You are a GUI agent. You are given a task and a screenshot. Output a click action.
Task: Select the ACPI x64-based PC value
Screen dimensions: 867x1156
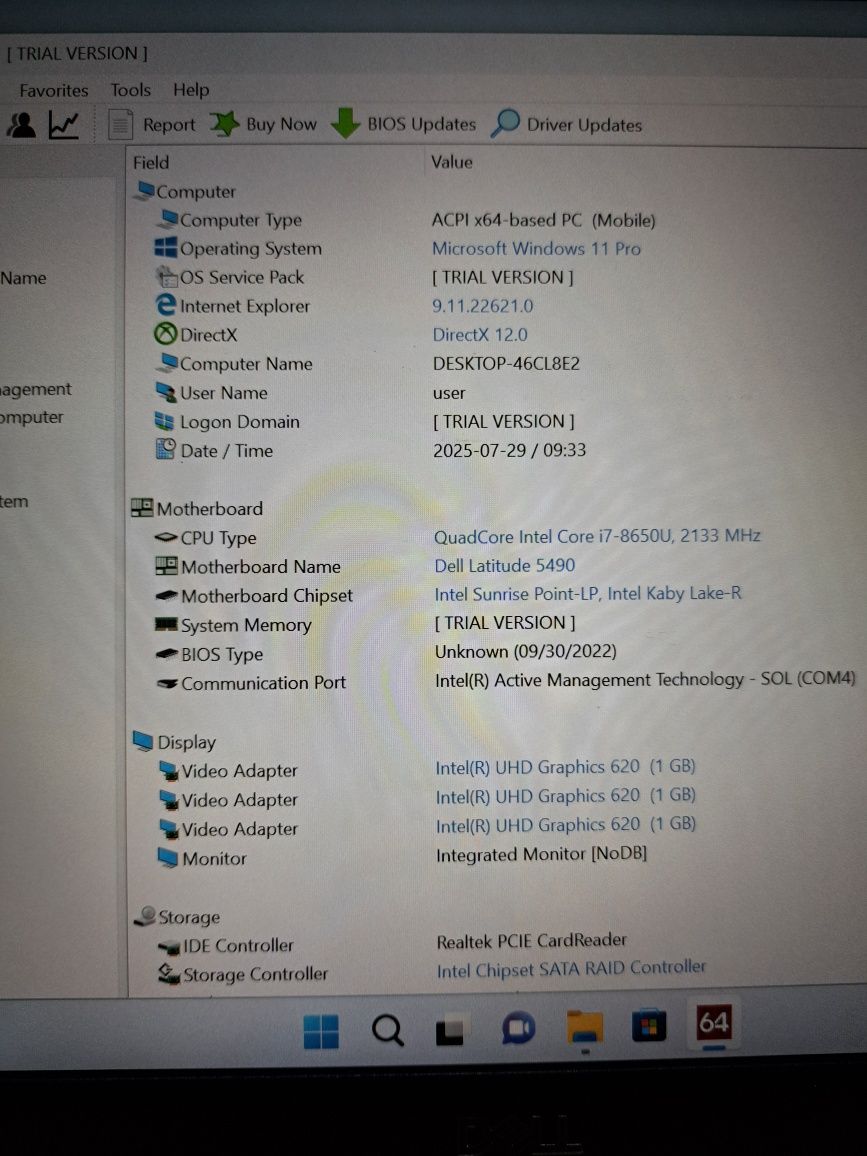point(543,220)
